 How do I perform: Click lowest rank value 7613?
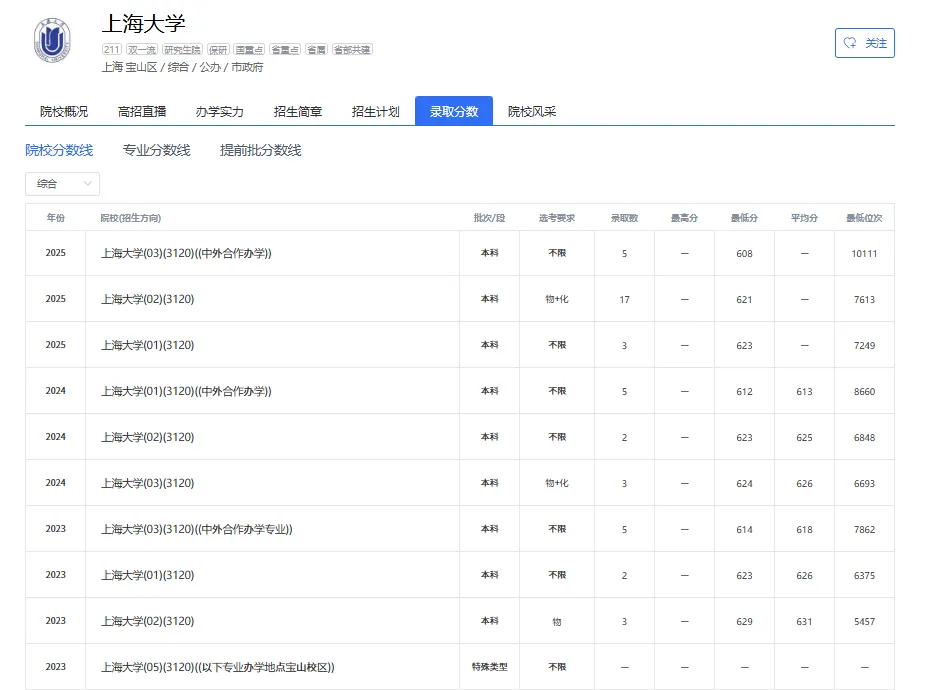click(x=864, y=299)
